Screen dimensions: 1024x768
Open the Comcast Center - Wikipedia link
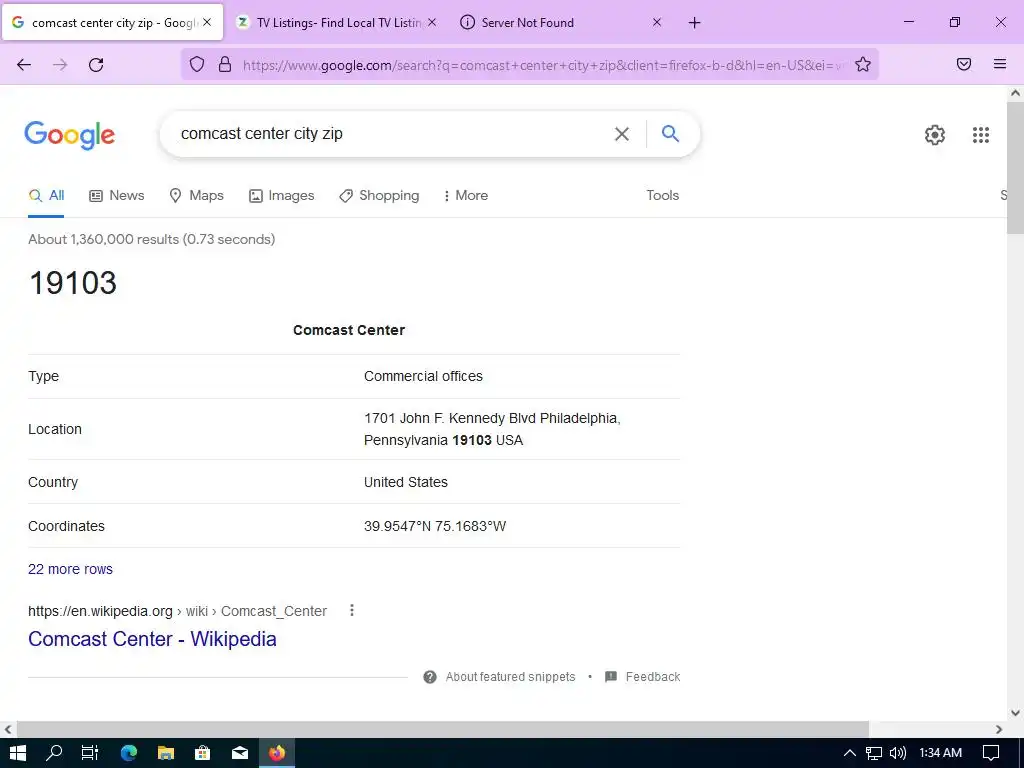coord(152,639)
